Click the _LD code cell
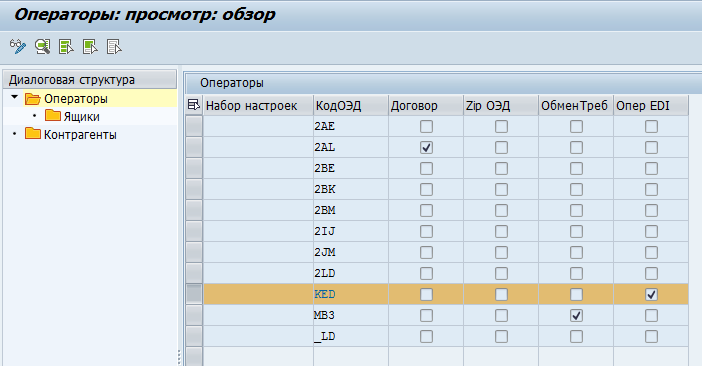Image resolution: width=702 pixels, height=366 pixels. 351,336
